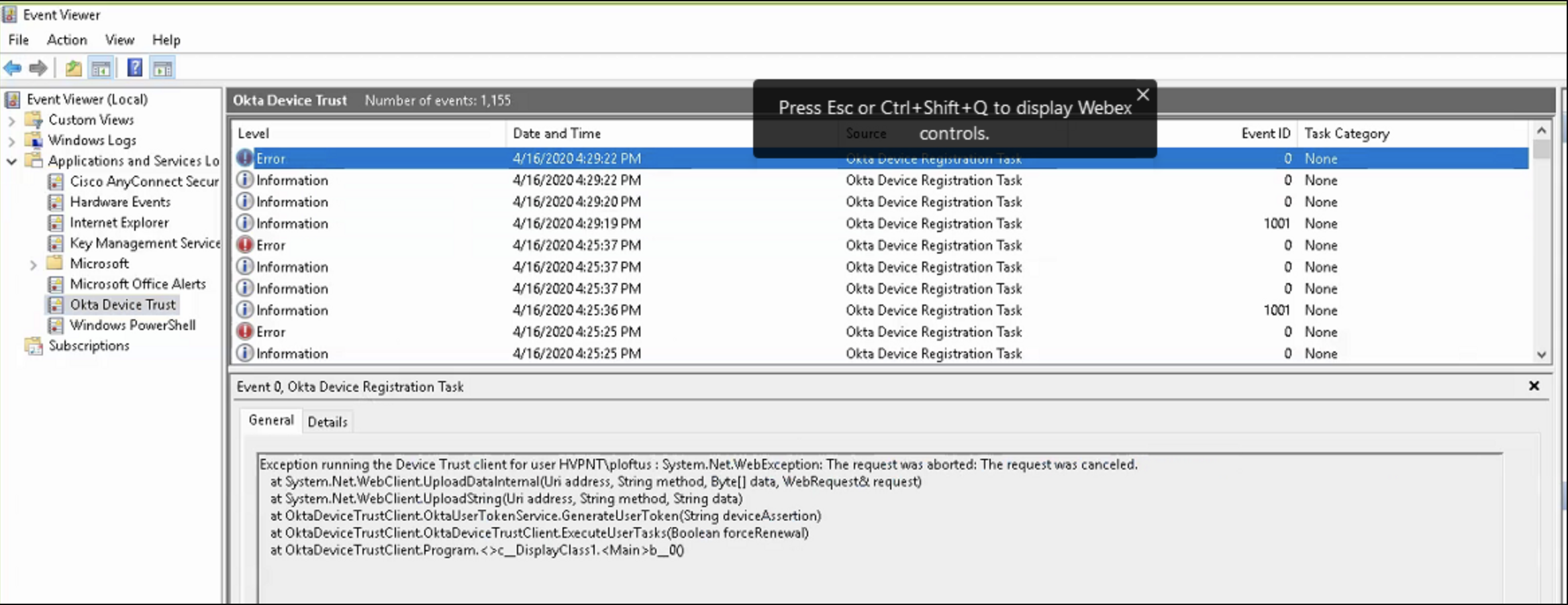Switch to the Details tab
This screenshot has width=1568, height=605.
pos(328,422)
